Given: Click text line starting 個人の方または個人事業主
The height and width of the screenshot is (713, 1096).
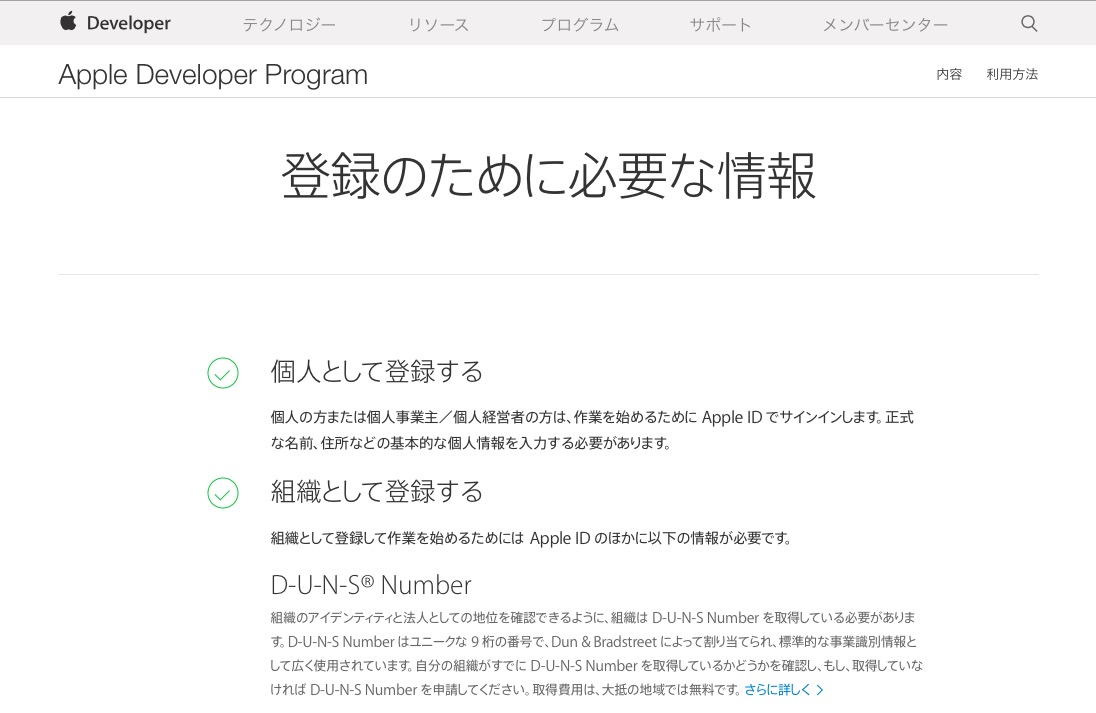Looking at the screenshot, I should tap(592, 417).
